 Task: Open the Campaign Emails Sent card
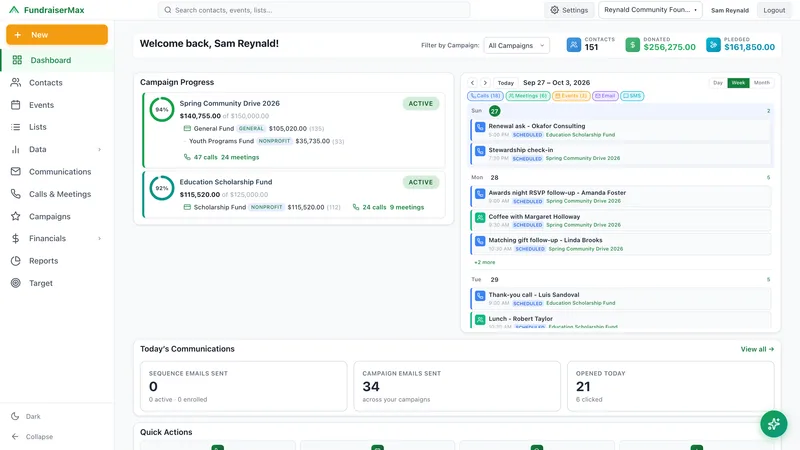tap(457, 386)
